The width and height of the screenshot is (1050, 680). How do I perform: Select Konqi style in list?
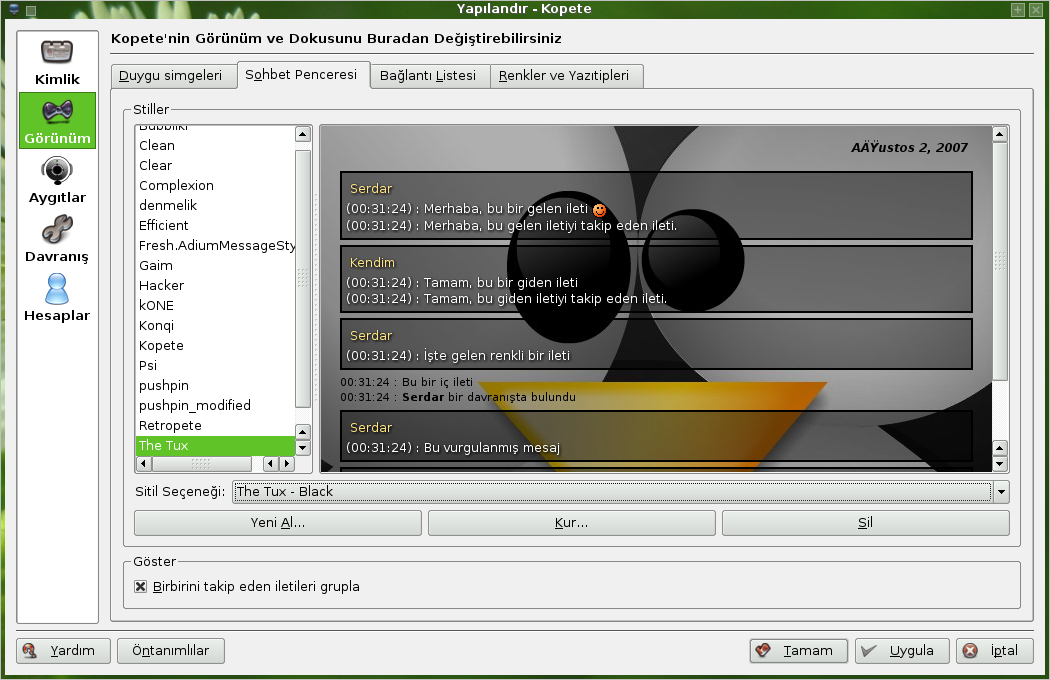(215, 326)
